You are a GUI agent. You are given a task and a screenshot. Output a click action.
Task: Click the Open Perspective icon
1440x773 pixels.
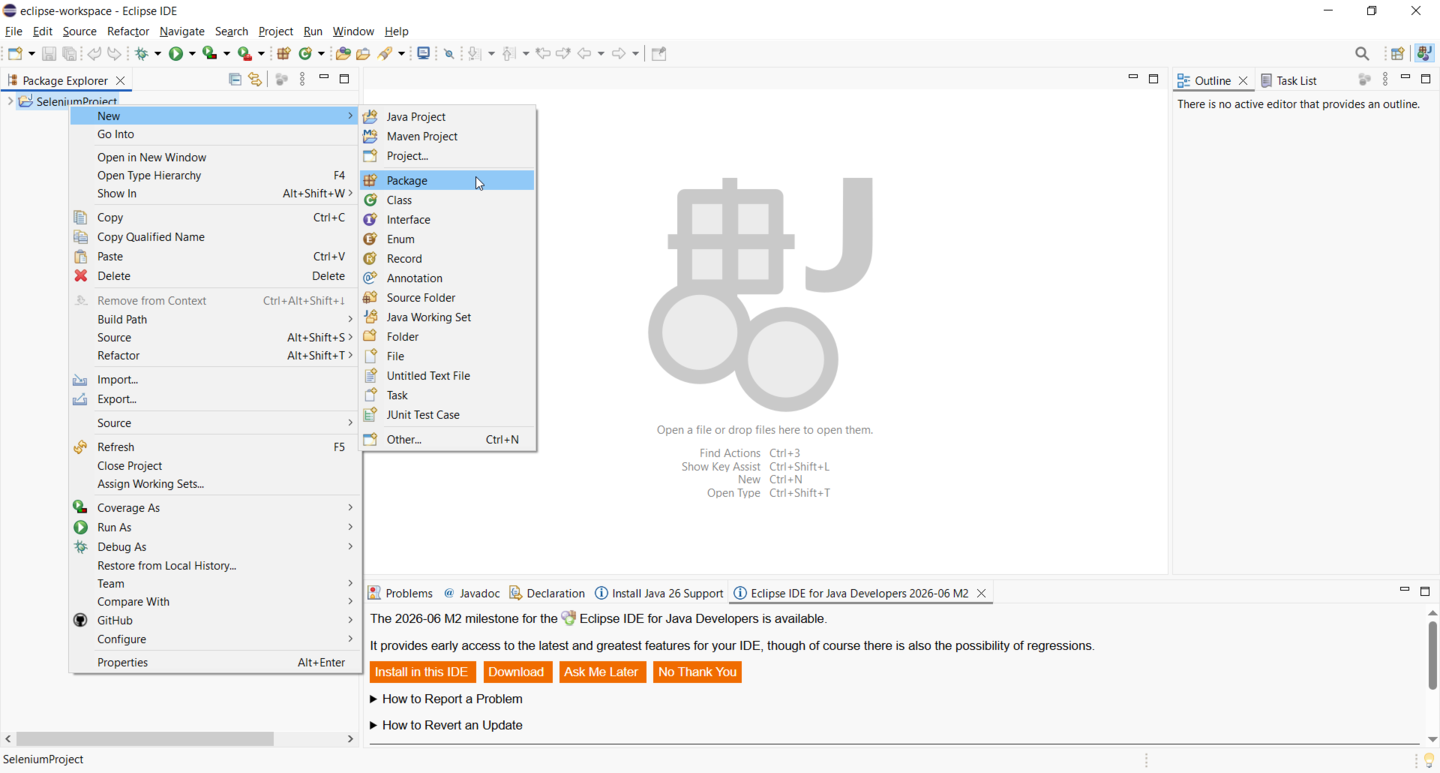(x=1398, y=54)
